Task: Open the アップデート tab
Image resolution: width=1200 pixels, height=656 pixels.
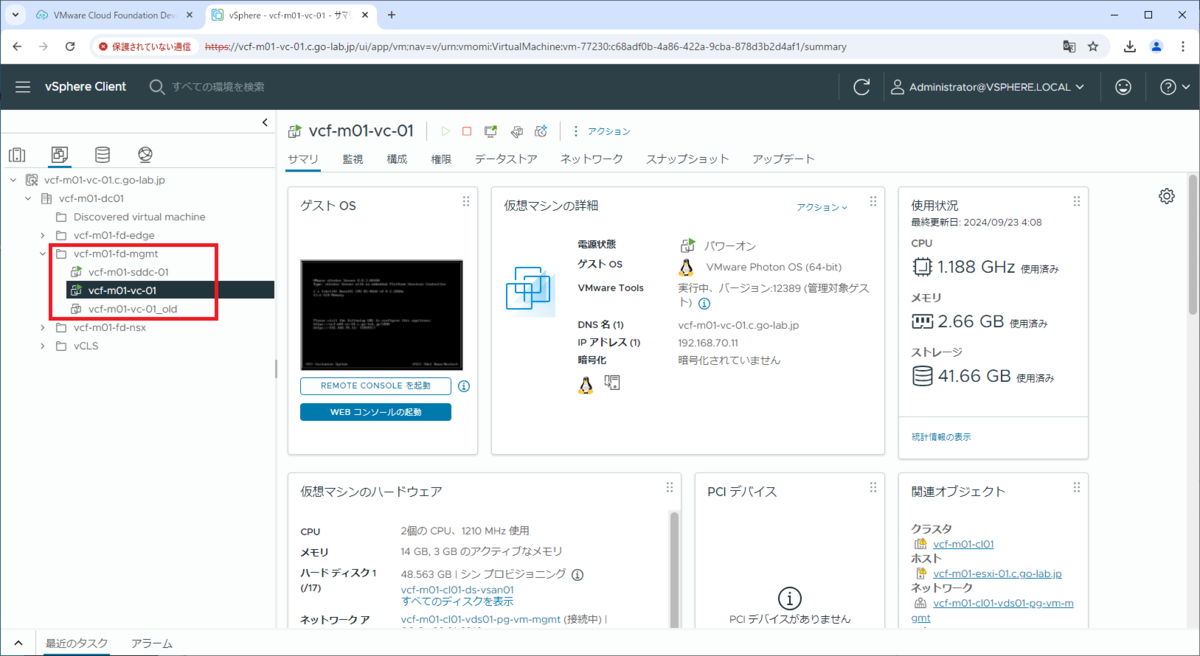Action: 784,159
